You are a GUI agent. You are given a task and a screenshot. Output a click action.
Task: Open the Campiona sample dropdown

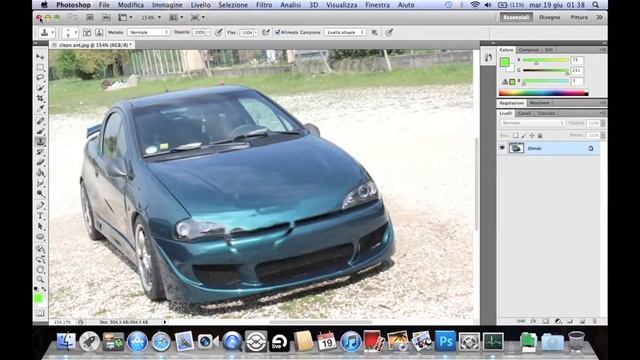click(345, 32)
